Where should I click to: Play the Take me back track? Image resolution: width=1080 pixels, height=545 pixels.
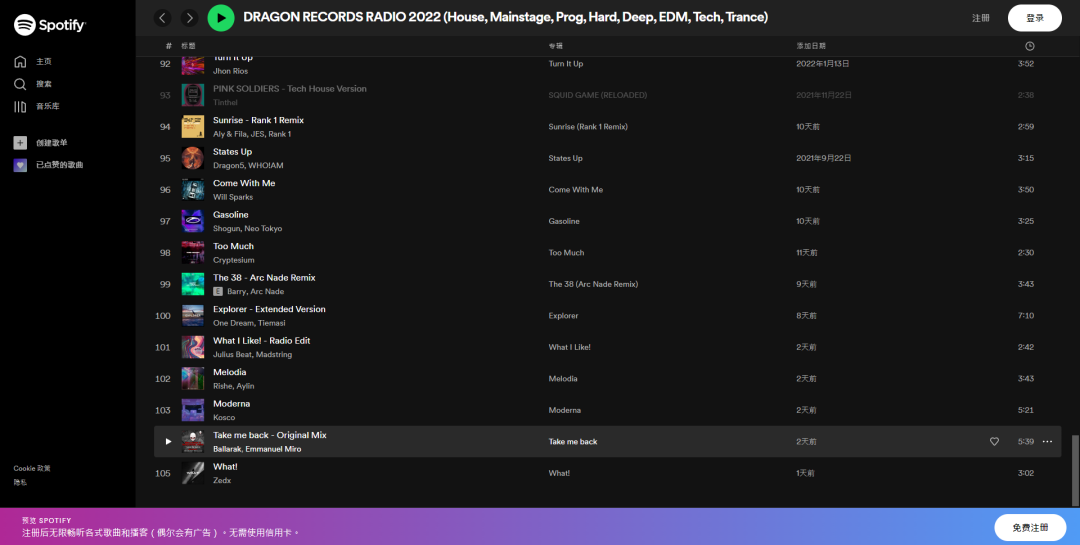coord(168,442)
